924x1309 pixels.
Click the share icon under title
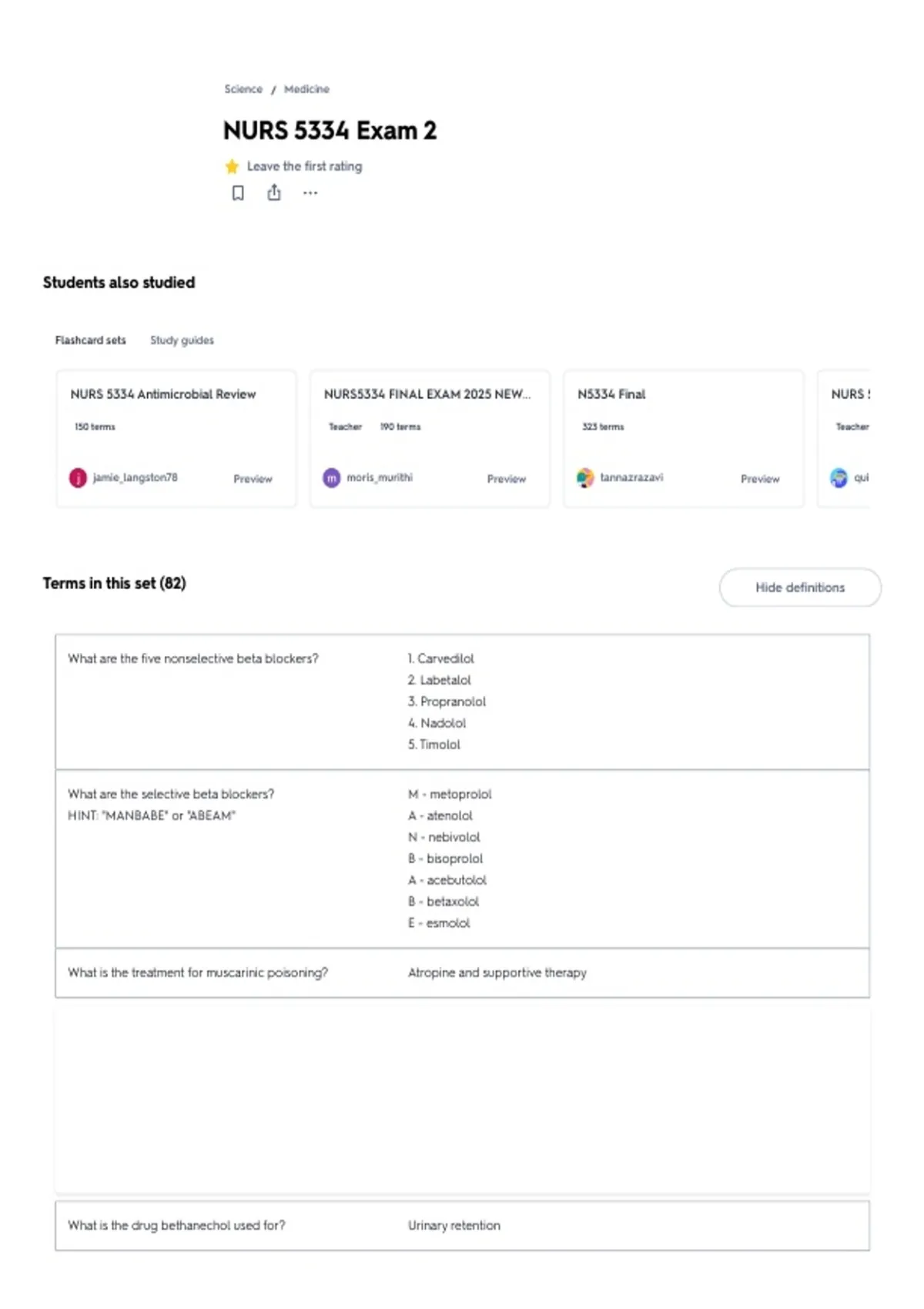[x=274, y=192]
